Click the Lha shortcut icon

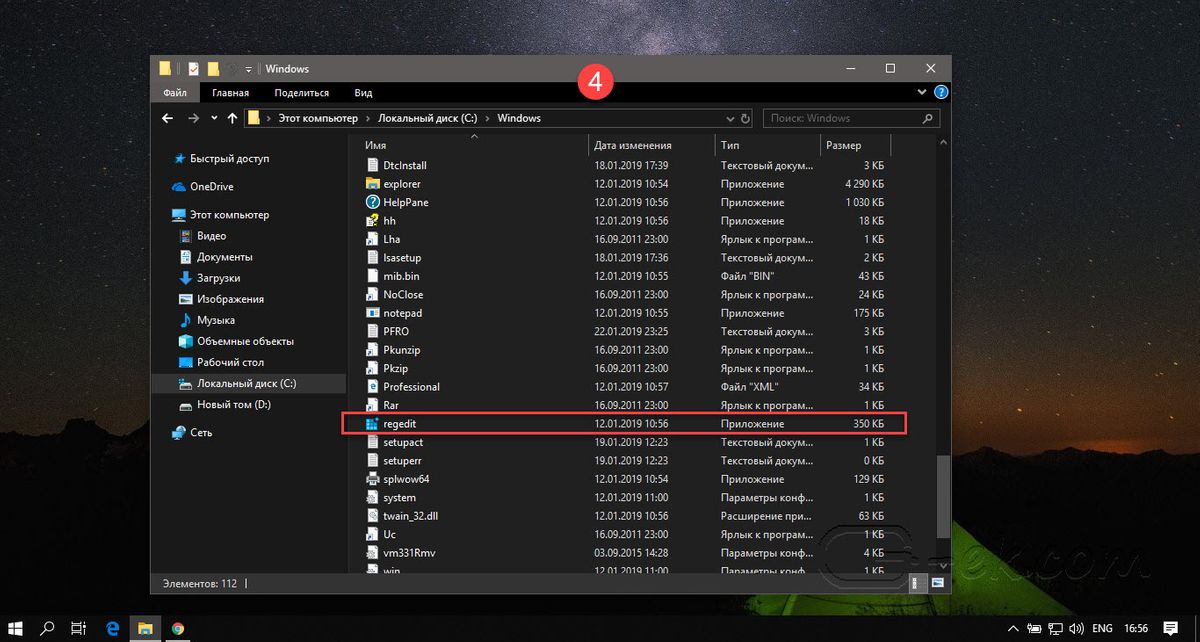coord(373,239)
